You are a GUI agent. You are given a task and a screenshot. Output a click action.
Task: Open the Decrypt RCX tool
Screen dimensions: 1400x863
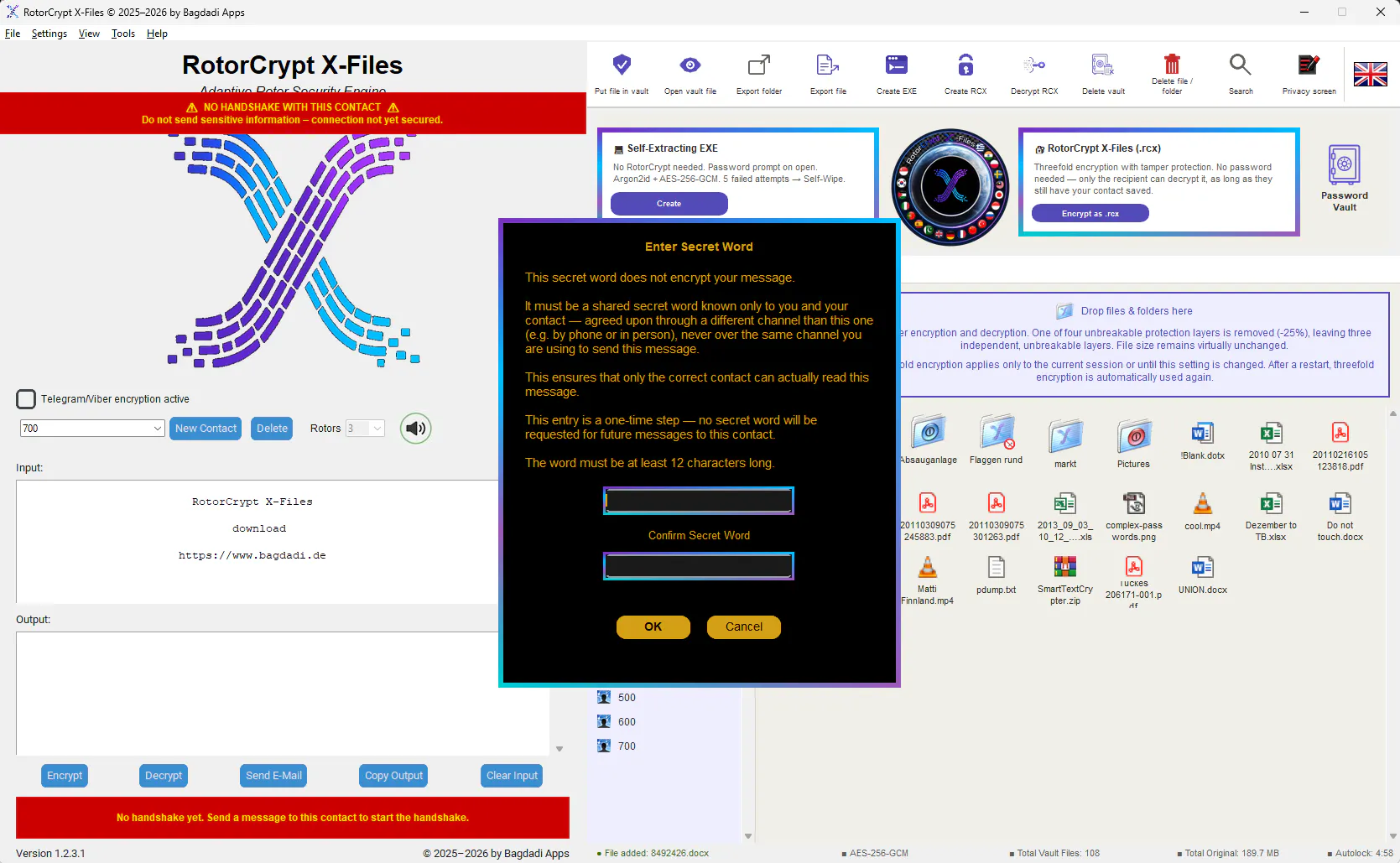[x=1034, y=65]
